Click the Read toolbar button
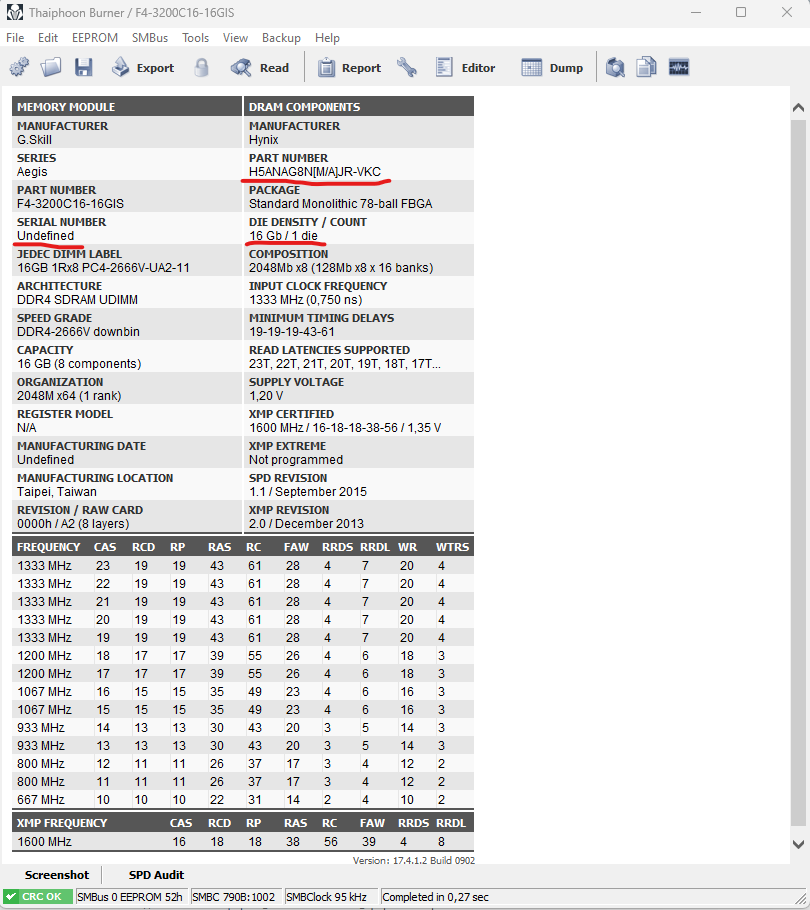Image resolution: width=810 pixels, height=910 pixels. (x=259, y=67)
